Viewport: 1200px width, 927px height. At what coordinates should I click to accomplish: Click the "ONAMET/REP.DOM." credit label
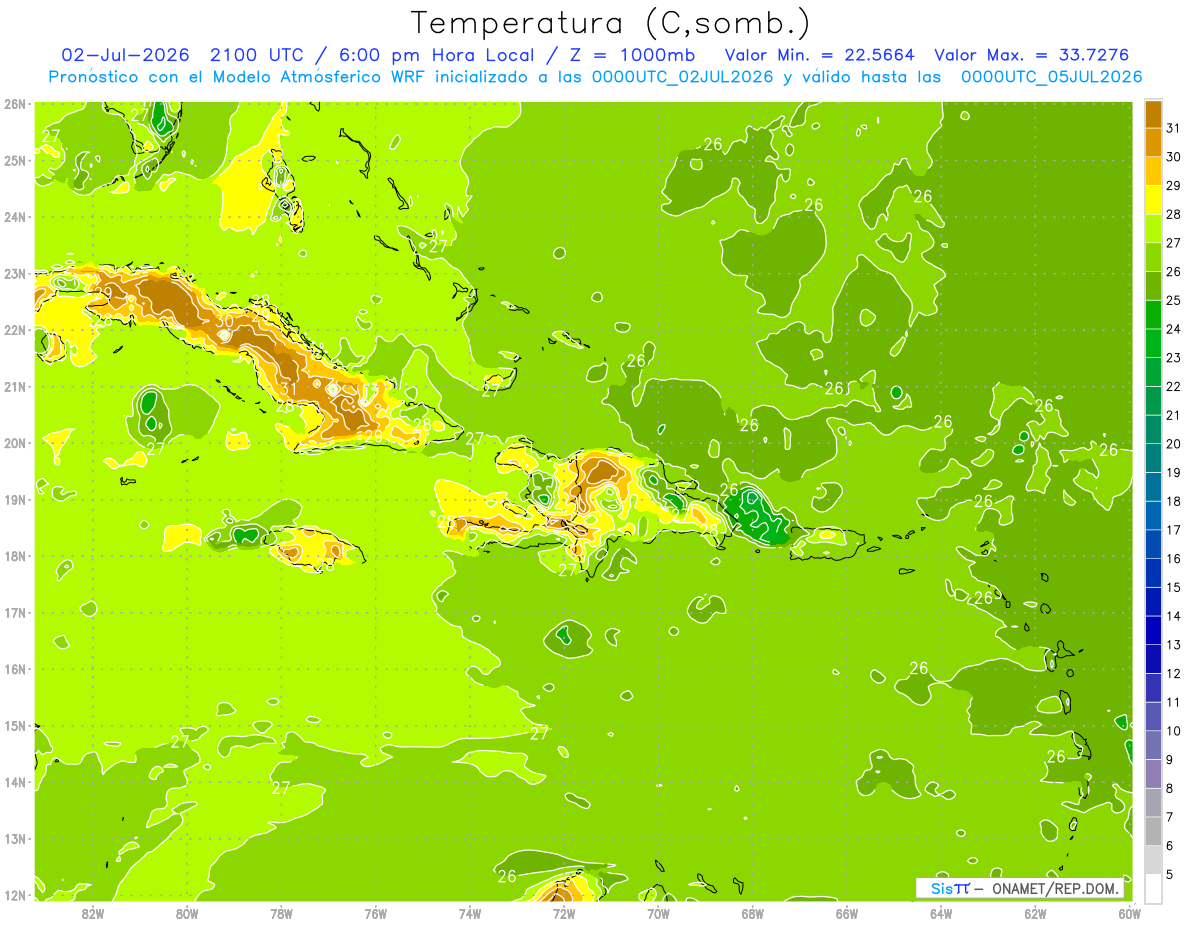pyautogui.click(x=1054, y=888)
